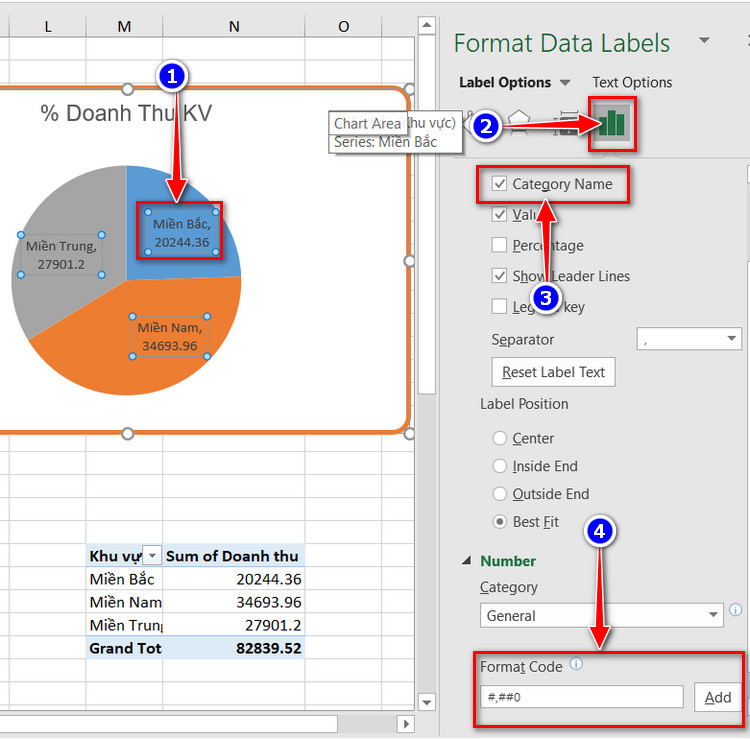Select the Miền Nam data label
The width and height of the screenshot is (750, 739).
point(170,337)
